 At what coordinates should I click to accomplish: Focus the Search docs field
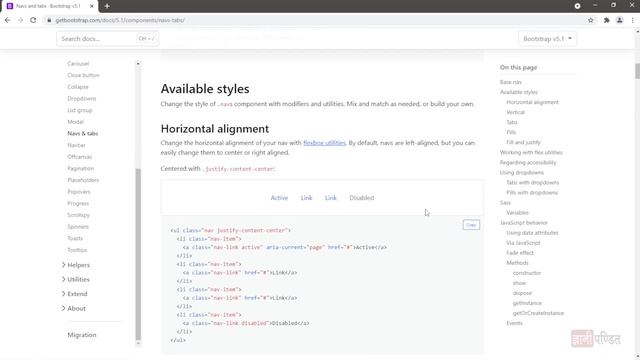click(107, 39)
